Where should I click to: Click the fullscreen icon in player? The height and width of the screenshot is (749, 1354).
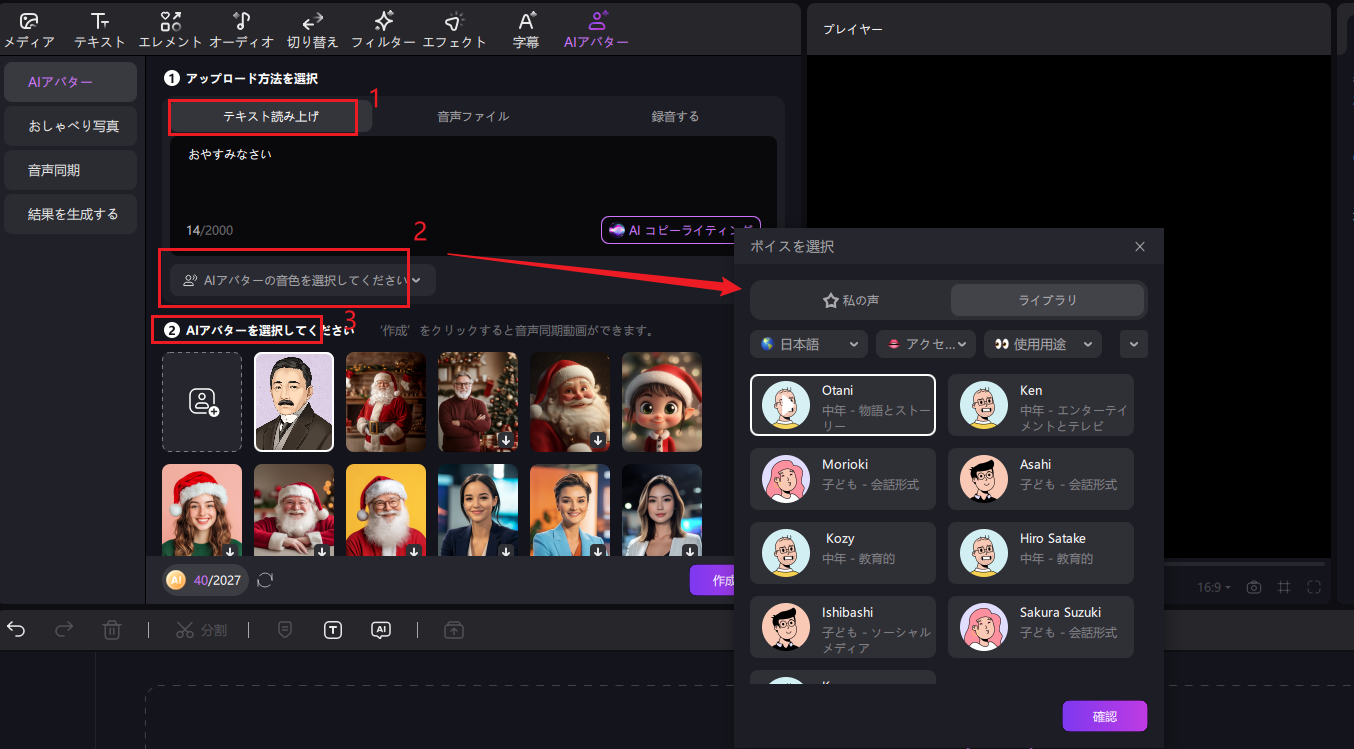coord(1314,587)
